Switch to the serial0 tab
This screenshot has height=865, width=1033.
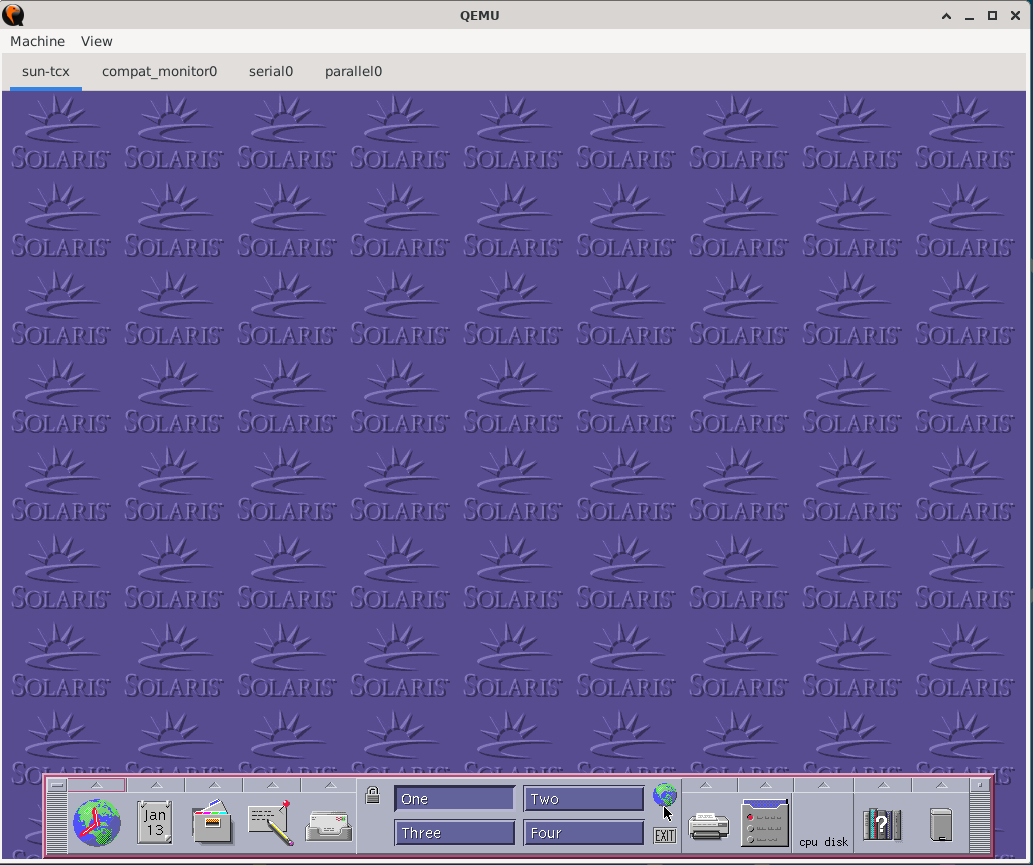(271, 71)
